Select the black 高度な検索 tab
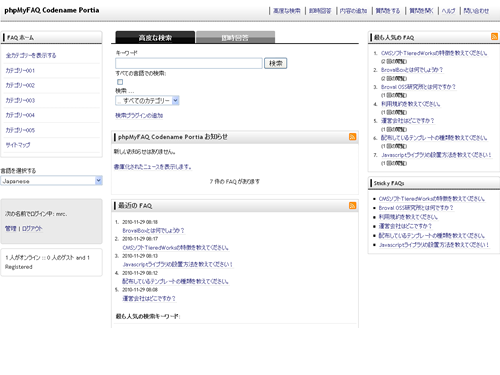 155,37
